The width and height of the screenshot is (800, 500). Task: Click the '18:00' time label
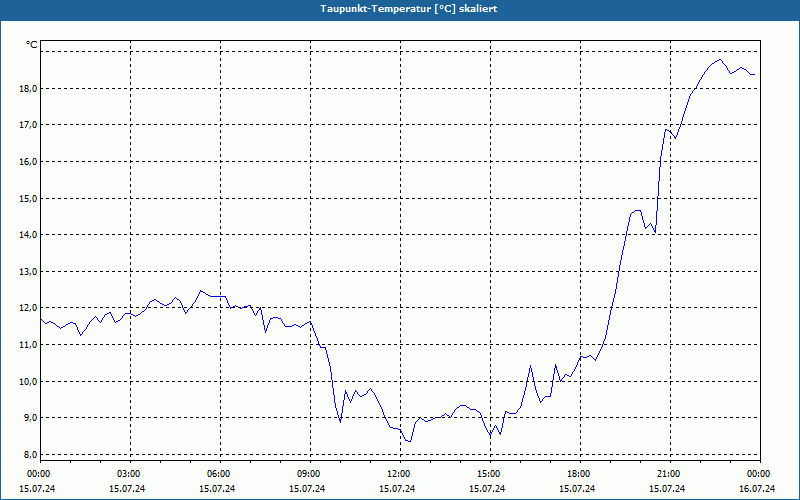[578, 474]
